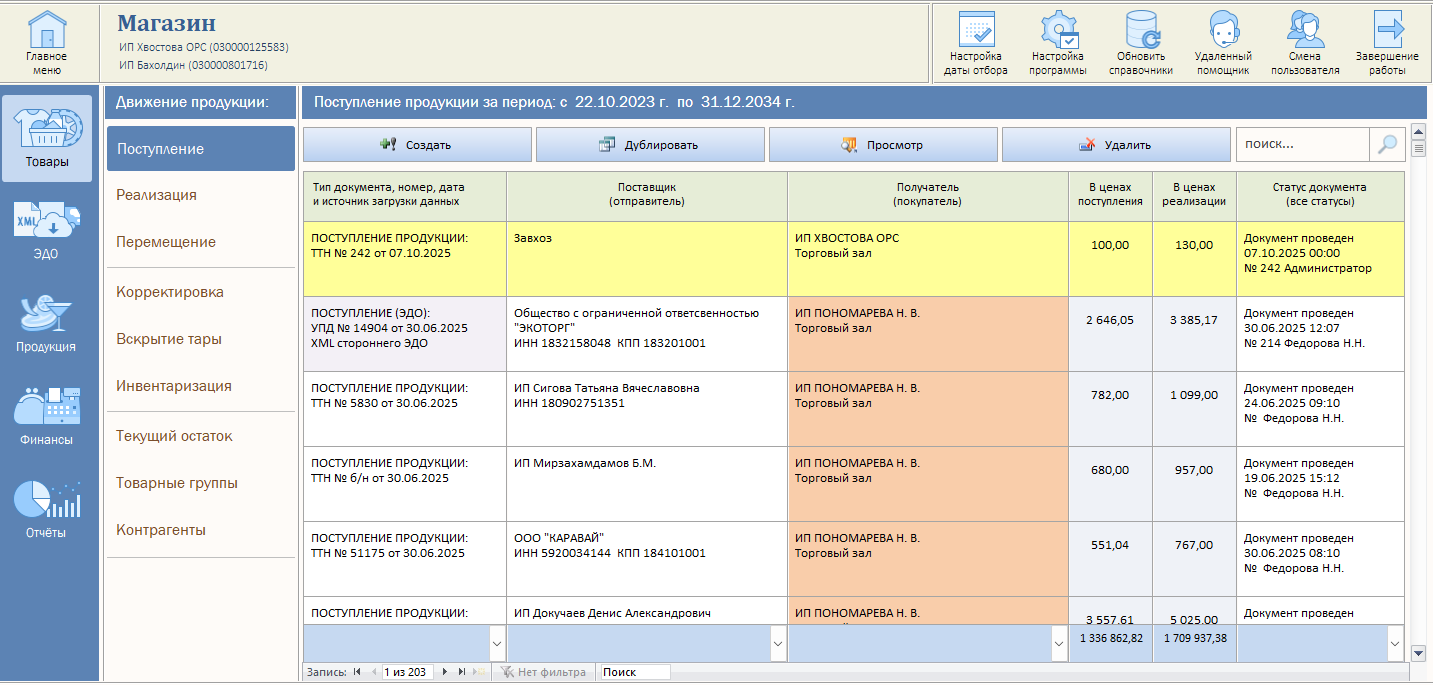The height and width of the screenshot is (685, 1433).
Task: Select Инвентаризация in movement menu
Action: coord(174,386)
